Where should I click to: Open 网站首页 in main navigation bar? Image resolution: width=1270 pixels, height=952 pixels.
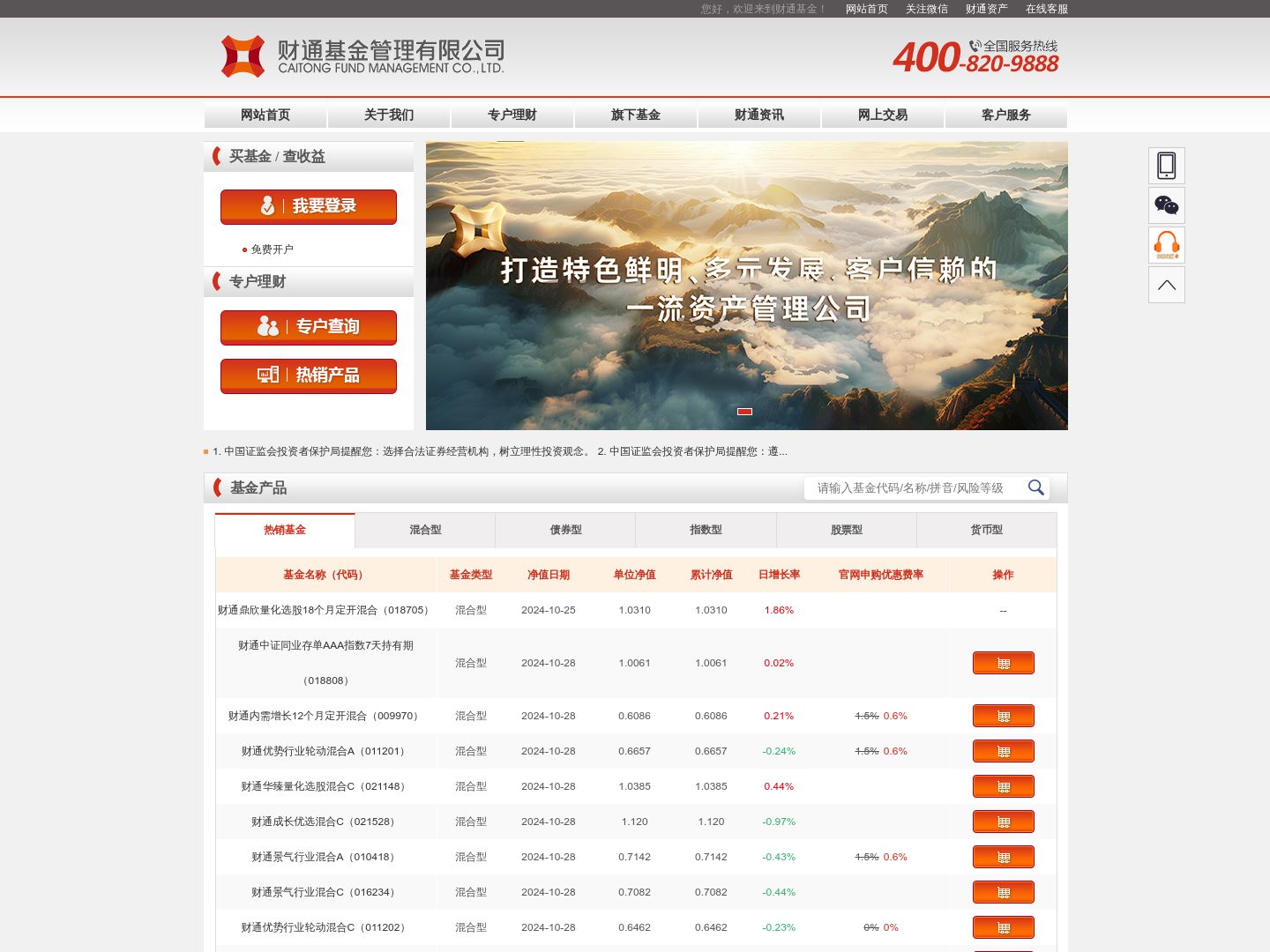coord(265,115)
